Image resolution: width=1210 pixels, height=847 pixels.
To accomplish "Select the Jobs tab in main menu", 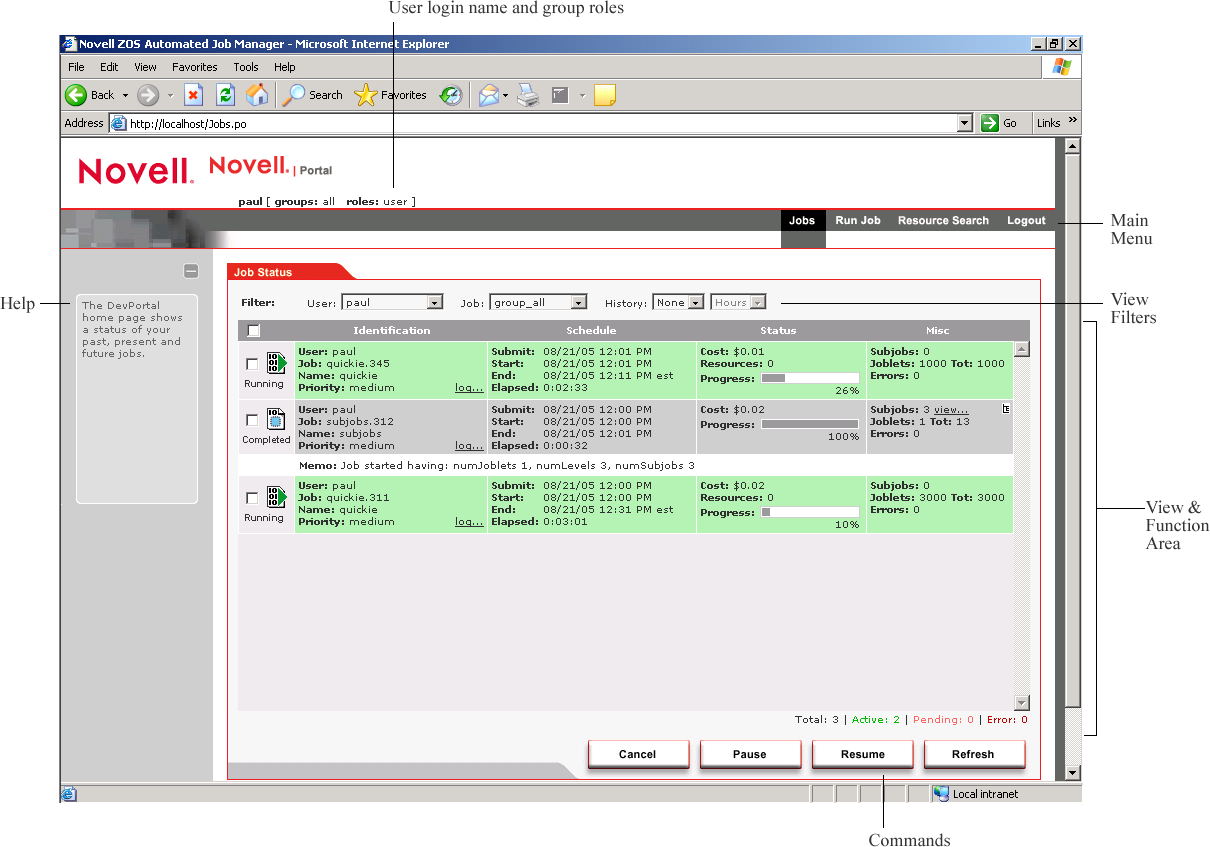I will point(802,220).
